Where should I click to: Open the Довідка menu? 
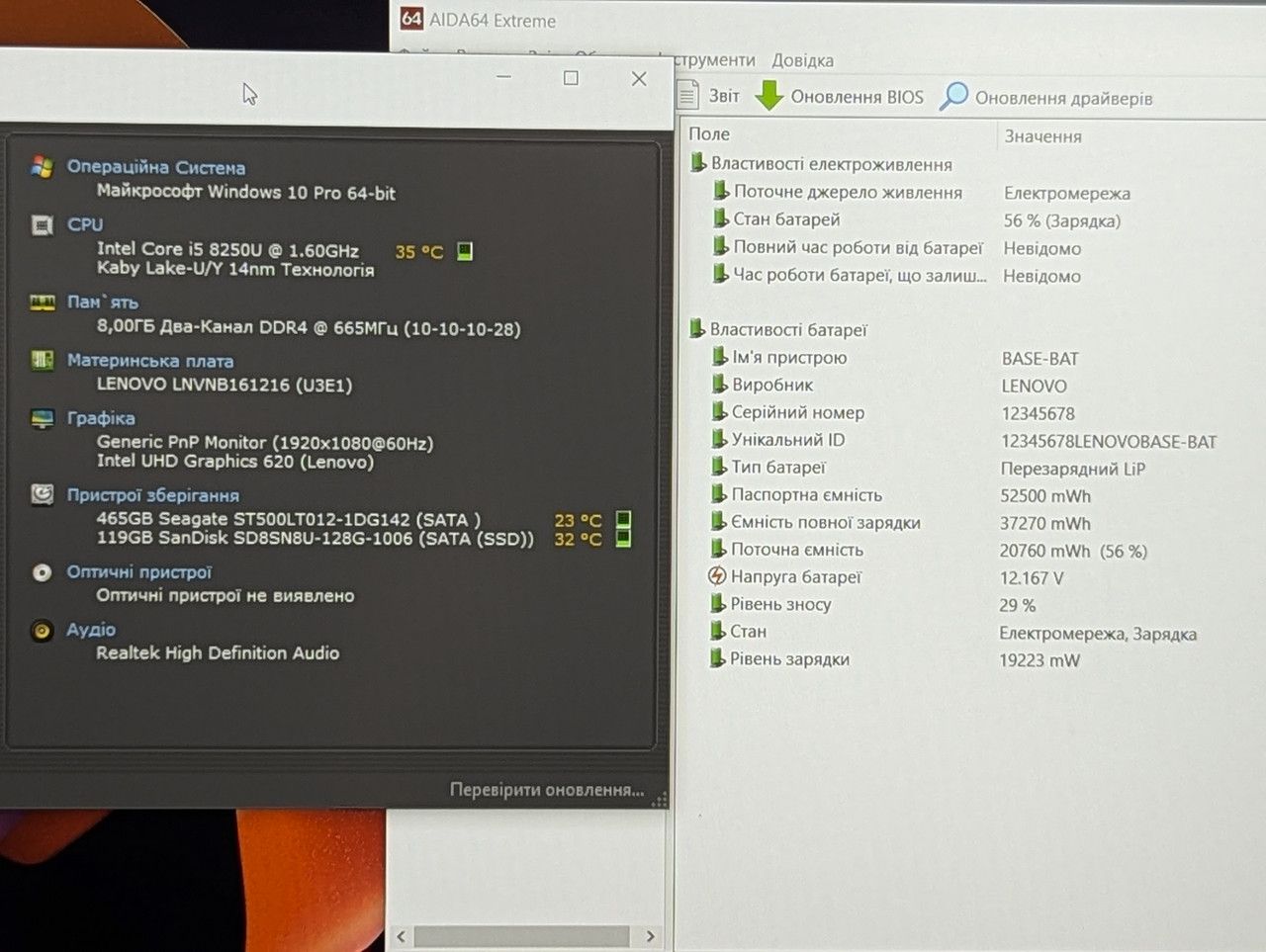802,60
